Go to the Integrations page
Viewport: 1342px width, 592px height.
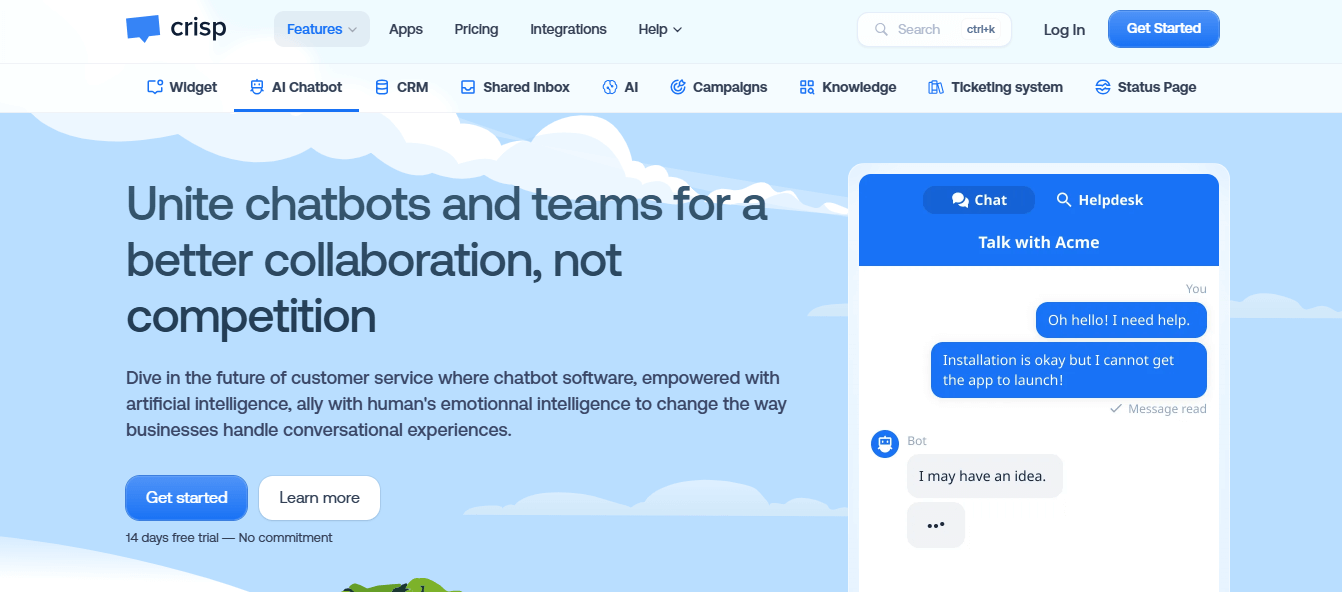point(568,29)
